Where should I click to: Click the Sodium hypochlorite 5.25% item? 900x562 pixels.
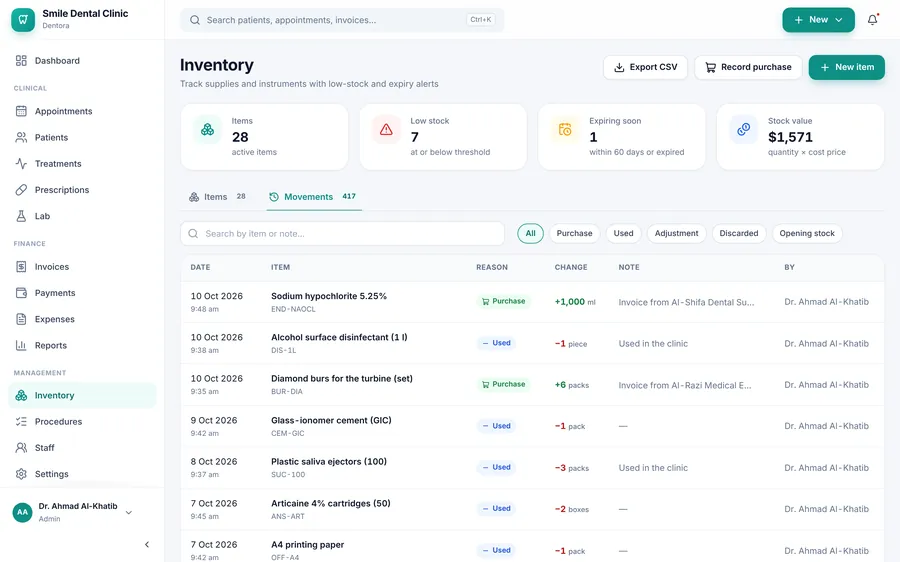coord(329,296)
